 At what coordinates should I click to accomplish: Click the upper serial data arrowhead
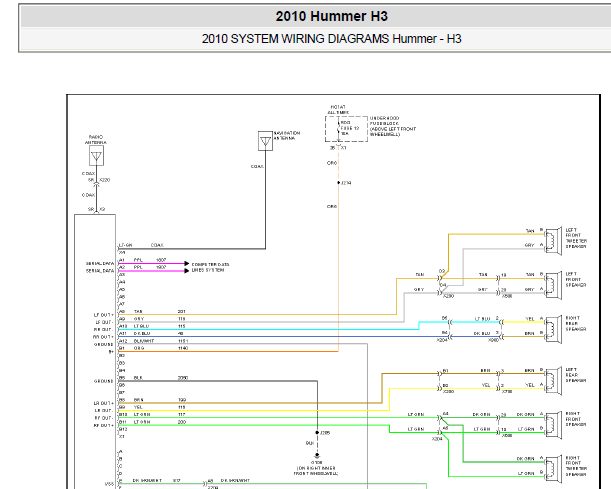(x=187, y=264)
